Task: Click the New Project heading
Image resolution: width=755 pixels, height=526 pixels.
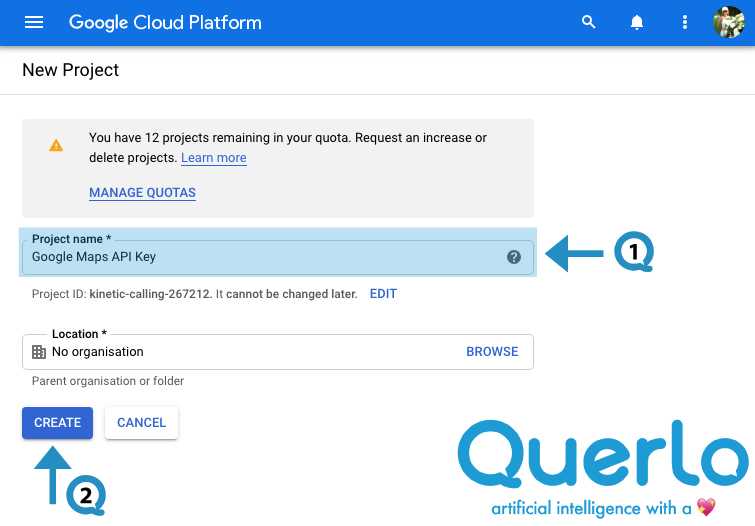Action: (x=70, y=70)
